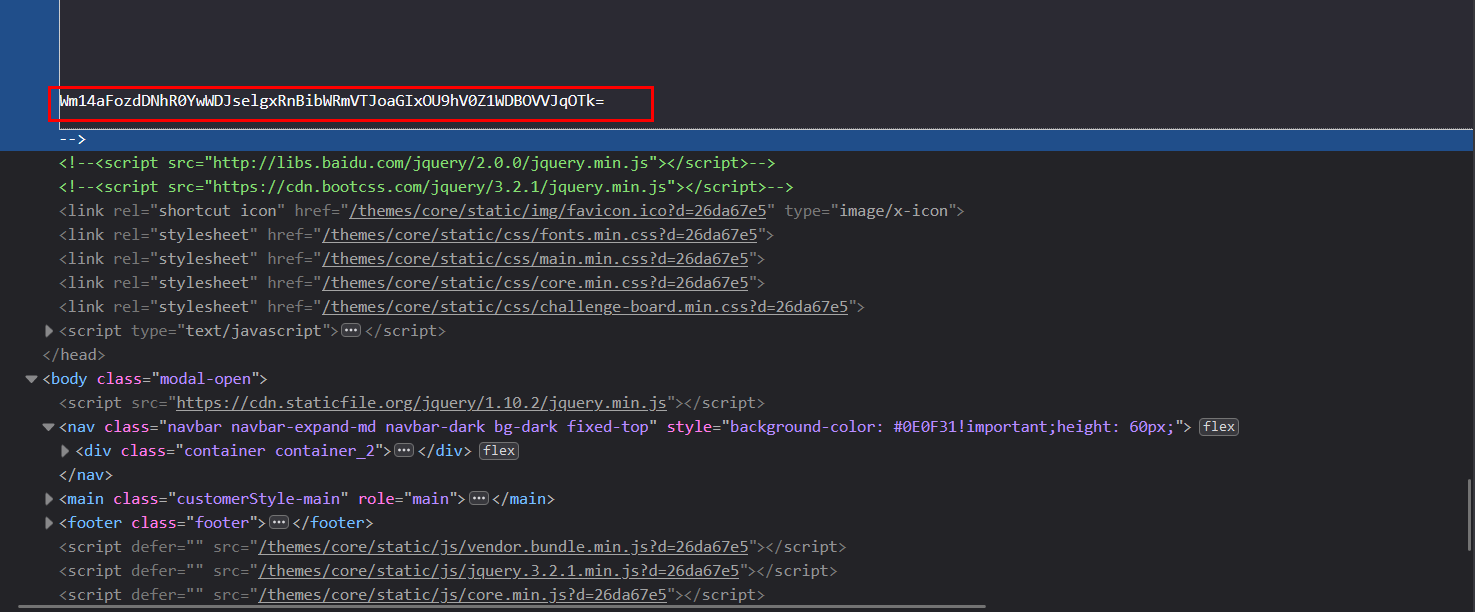Click the ellipsis in div container_2 row

(404, 451)
